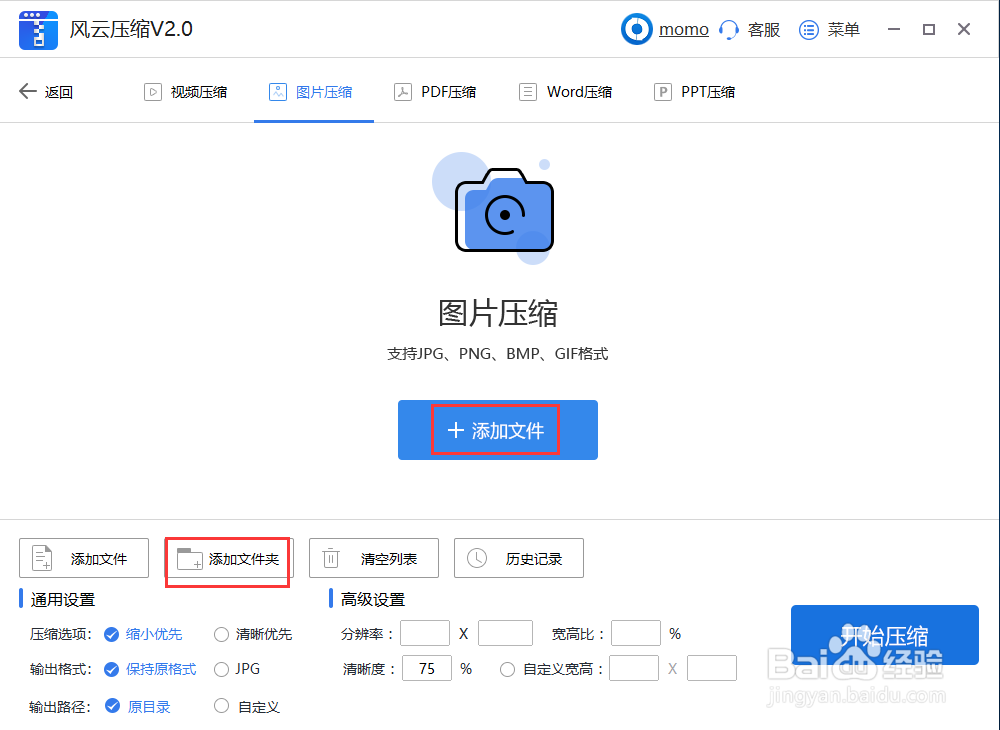
Task: Click the 添加文件夹 button
Action: pyautogui.click(x=229, y=558)
